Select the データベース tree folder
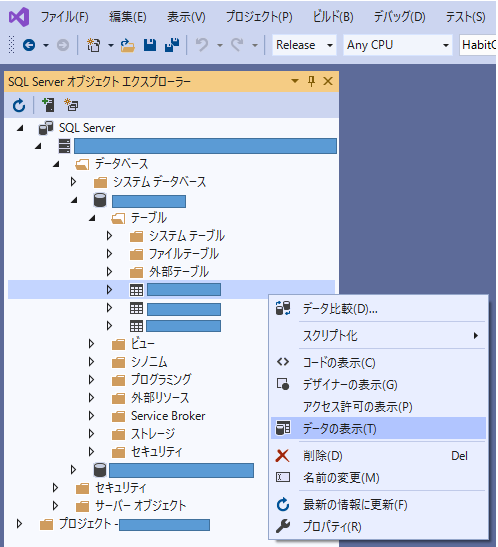Screen dimensions: 498x547 coord(121,164)
